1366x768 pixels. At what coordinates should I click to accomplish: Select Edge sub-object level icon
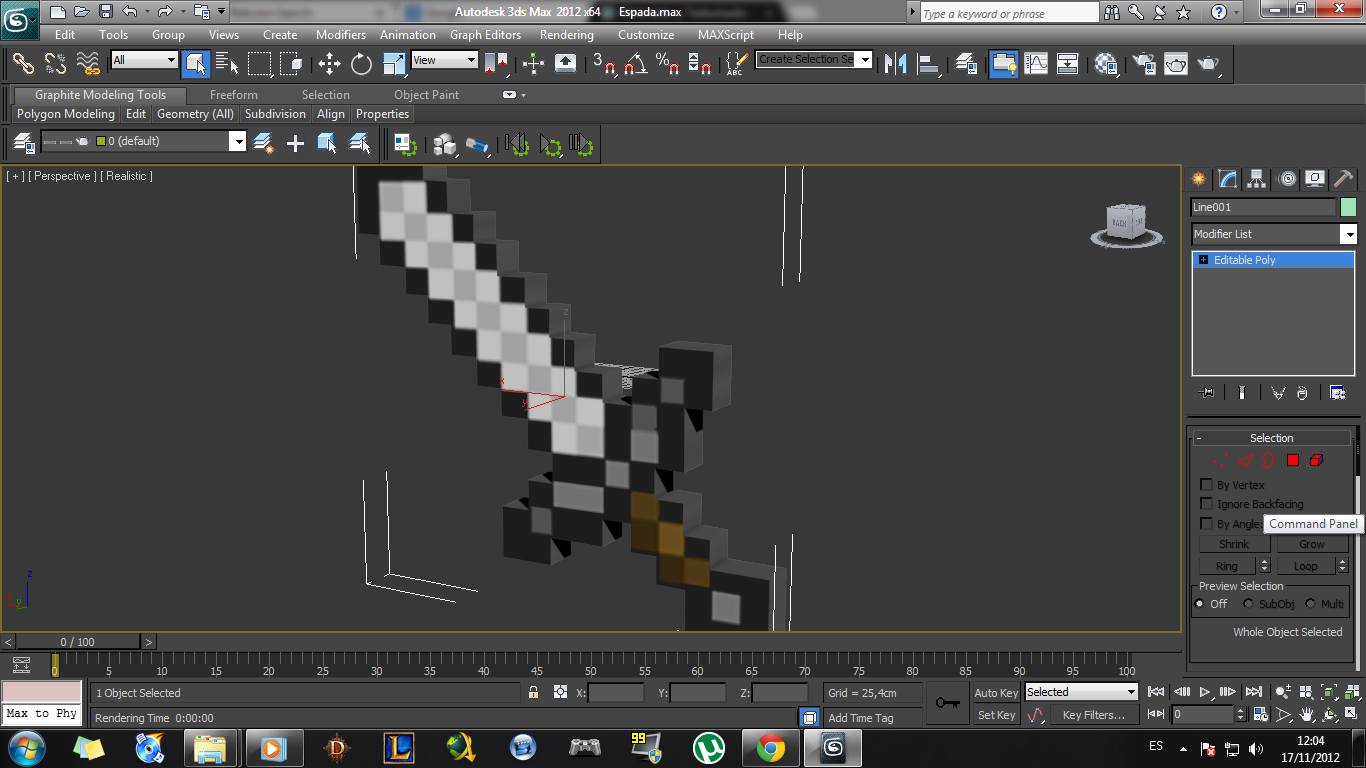click(1245, 460)
